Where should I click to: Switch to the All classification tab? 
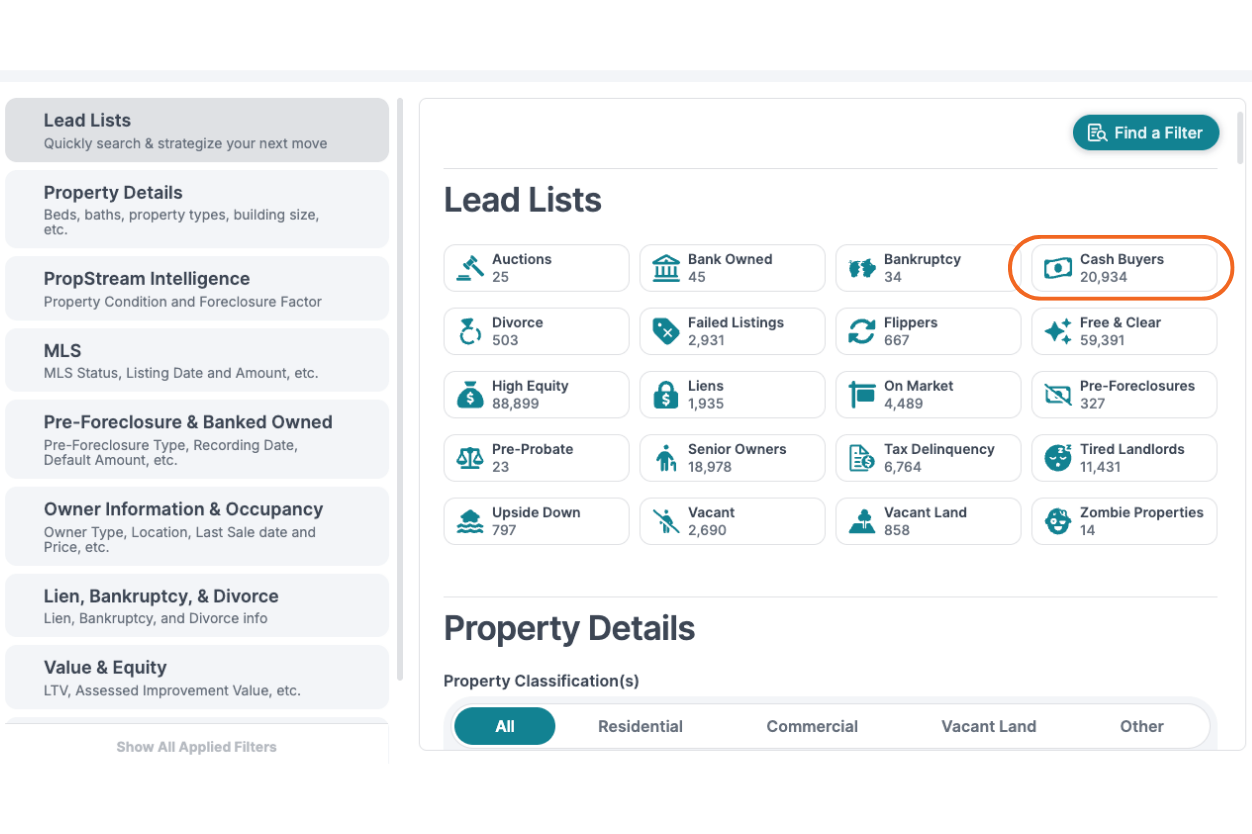click(x=504, y=726)
